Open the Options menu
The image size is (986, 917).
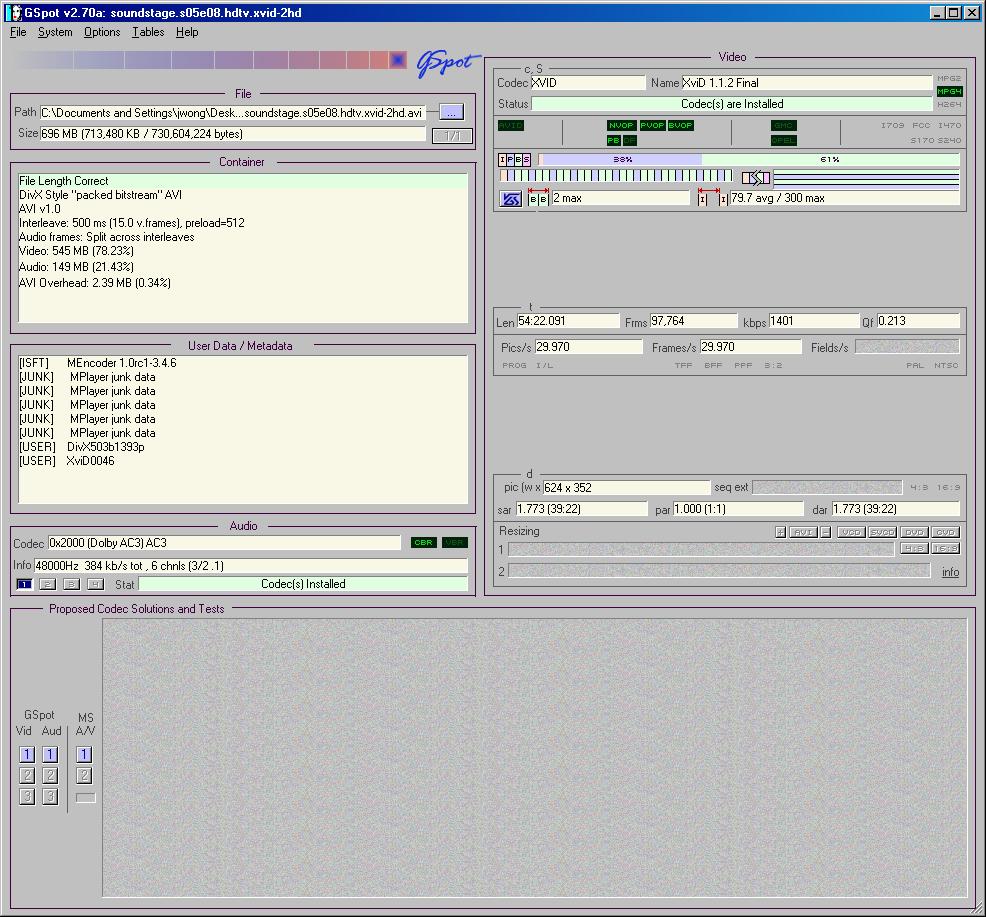(102, 32)
